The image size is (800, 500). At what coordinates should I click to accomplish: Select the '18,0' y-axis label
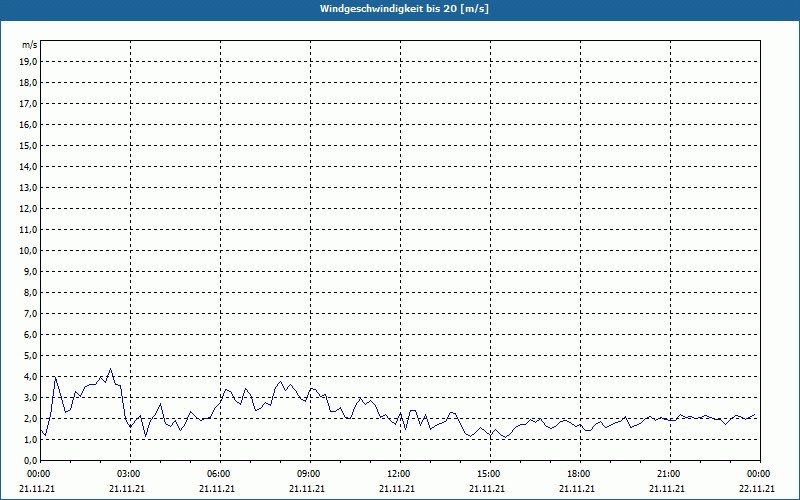coord(28,83)
